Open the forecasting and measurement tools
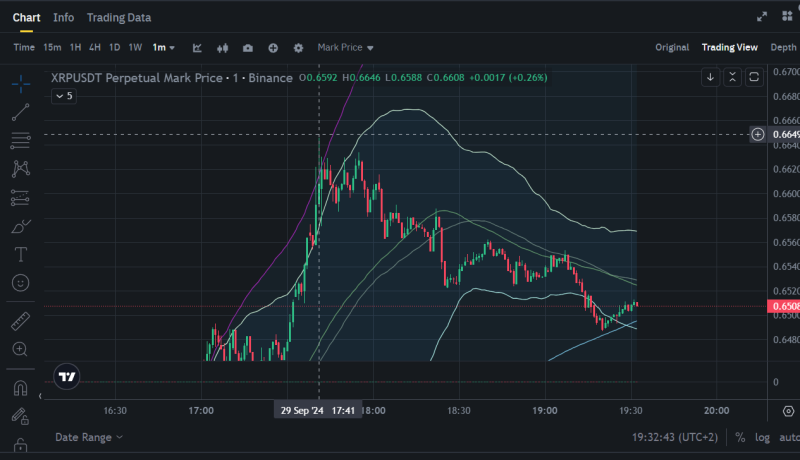 pyautogui.click(x=20, y=197)
